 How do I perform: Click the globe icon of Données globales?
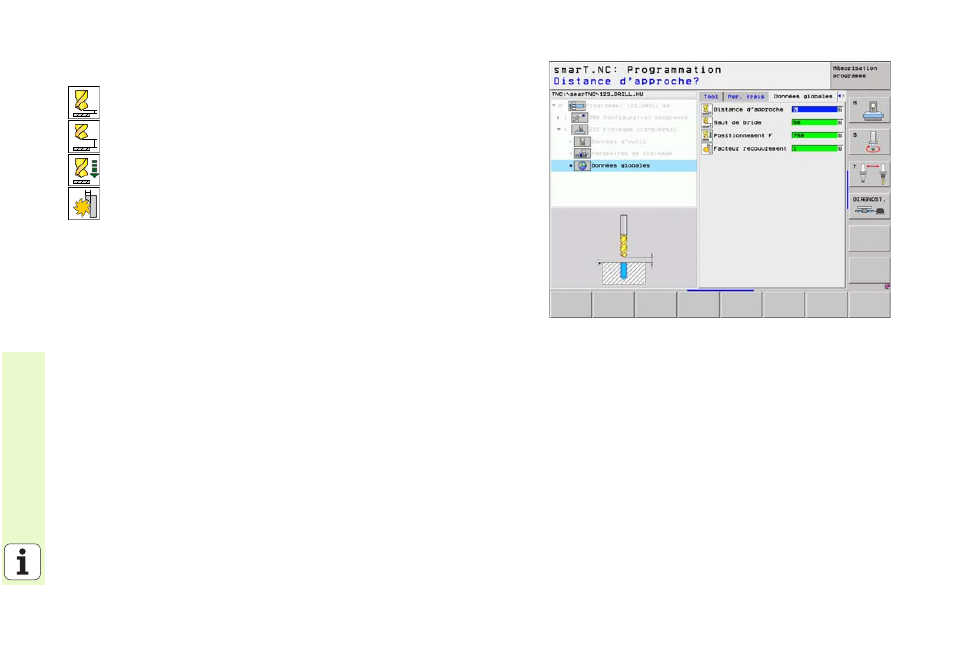pyautogui.click(x=582, y=165)
